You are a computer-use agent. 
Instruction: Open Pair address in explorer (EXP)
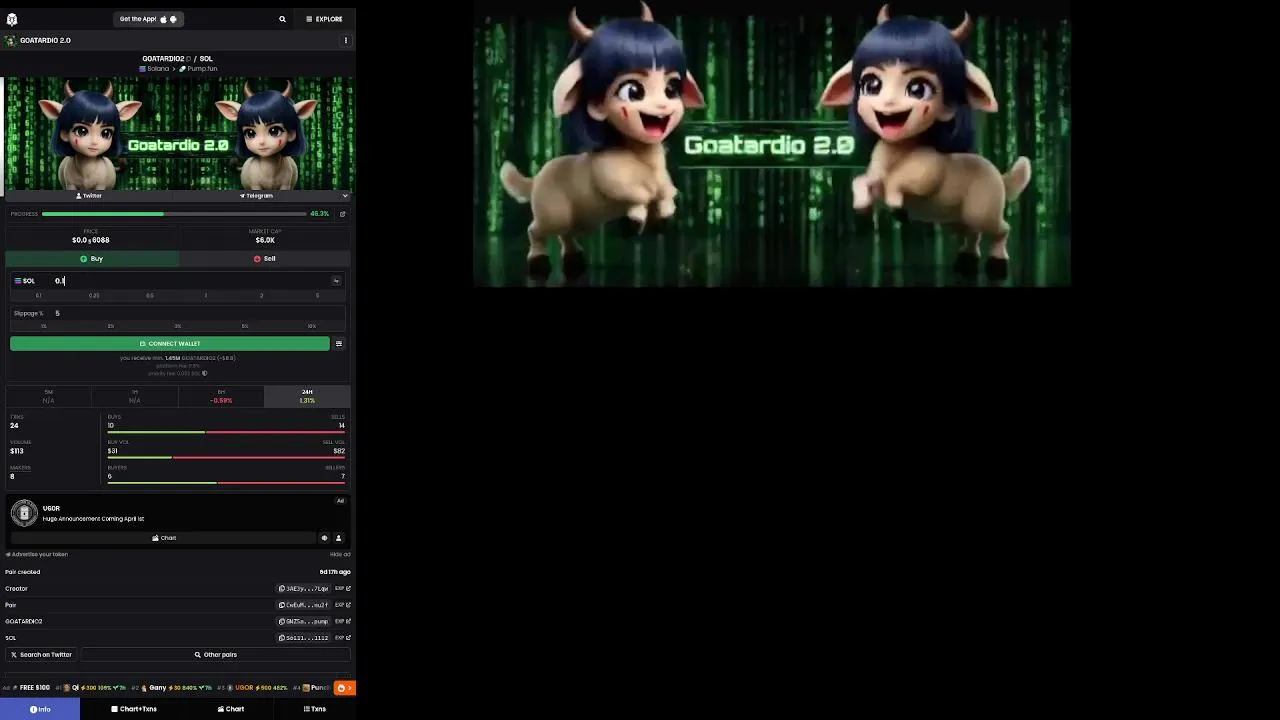click(x=342, y=605)
